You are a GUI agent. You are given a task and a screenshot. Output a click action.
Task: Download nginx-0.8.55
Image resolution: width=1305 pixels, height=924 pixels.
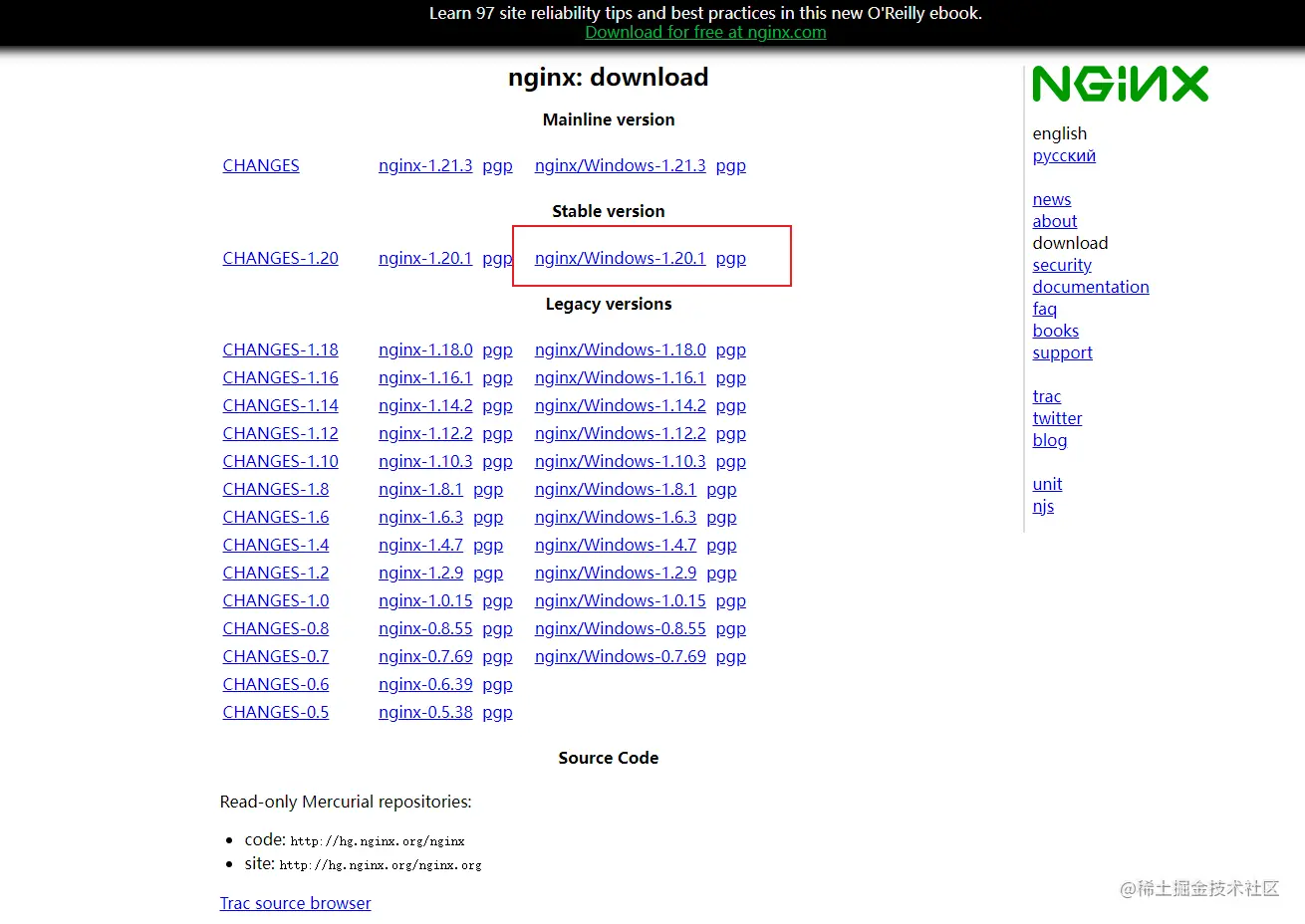pos(425,628)
